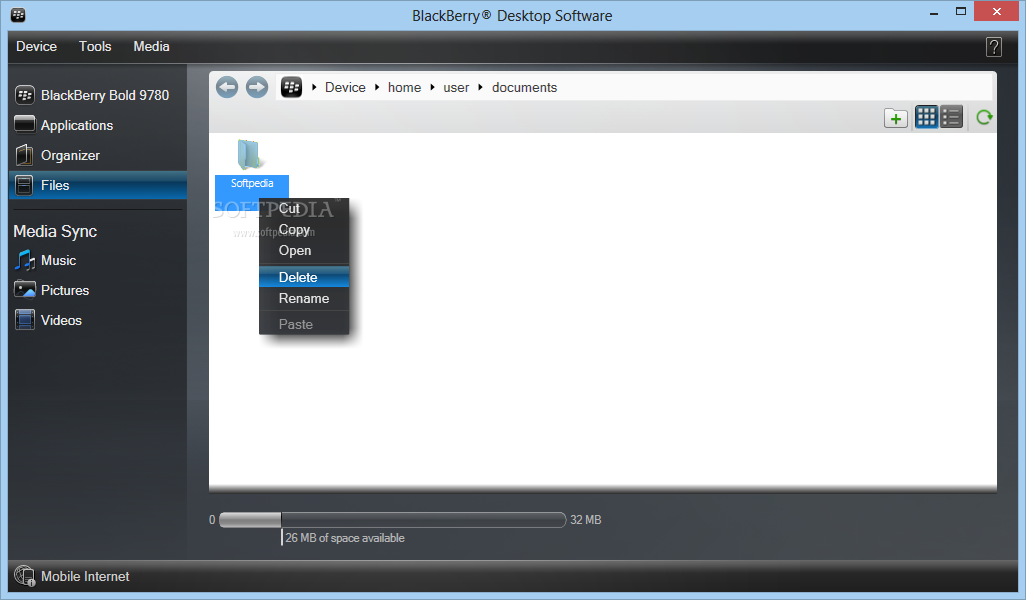The image size is (1026, 600).
Task: Switch to list view
Action: click(x=951, y=117)
